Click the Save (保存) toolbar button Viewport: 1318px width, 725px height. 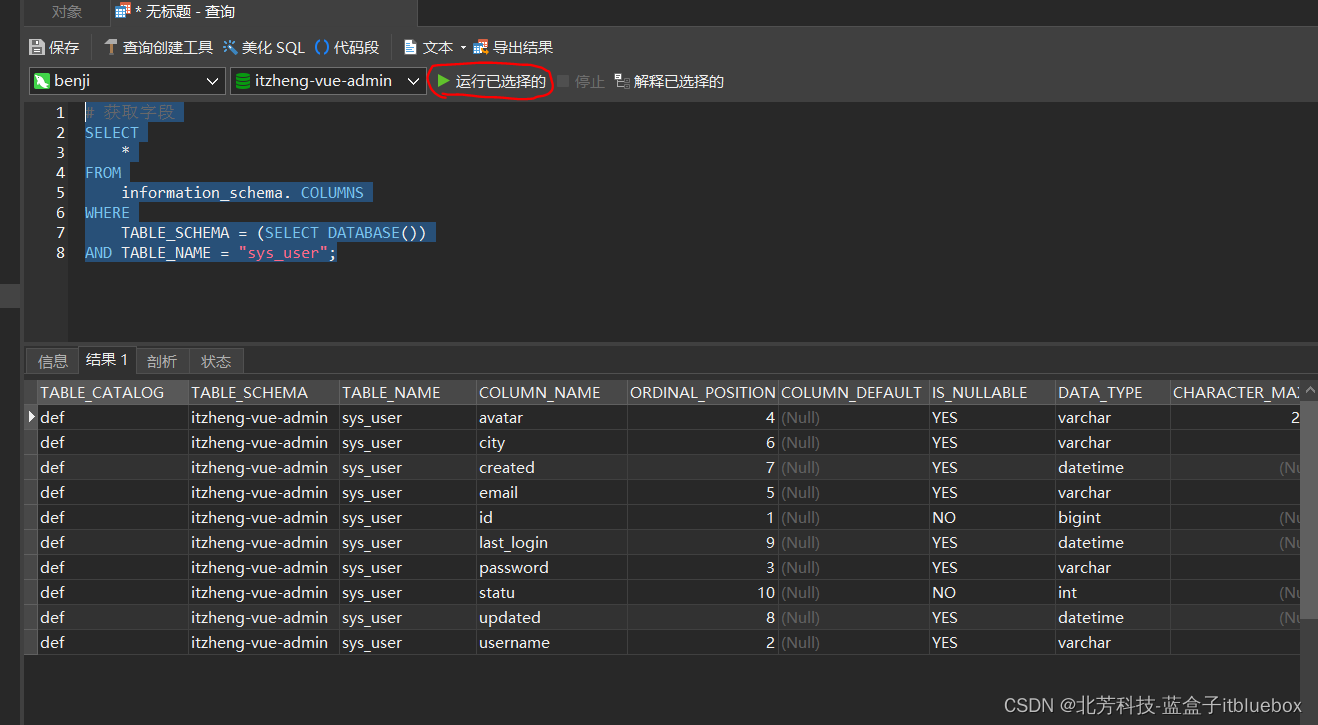pyautogui.click(x=54, y=47)
